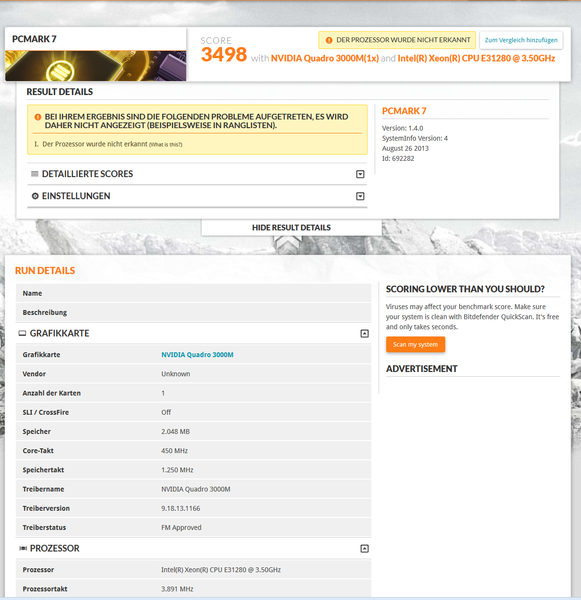Image resolution: width=581 pixels, height=600 pixels.
Task: Click the double chevron arrow below Hide Result Details
Action: coord(287,244)
